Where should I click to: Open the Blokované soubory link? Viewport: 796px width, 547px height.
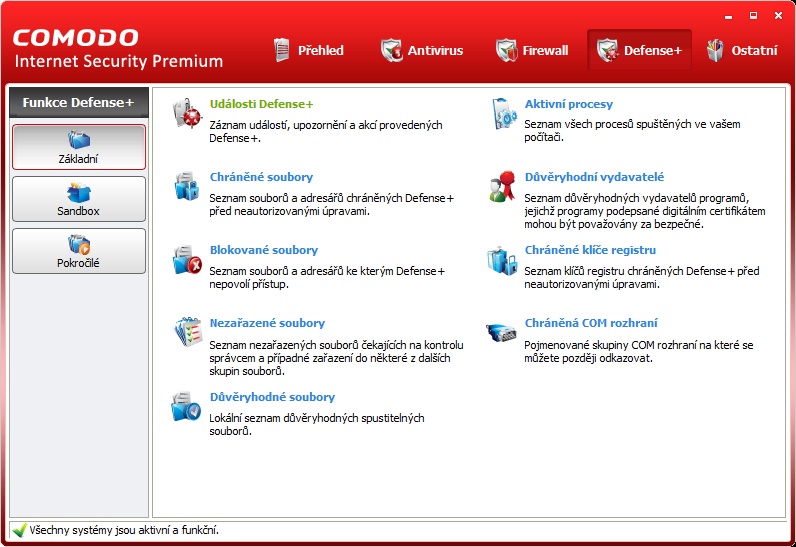coord(264,250)
